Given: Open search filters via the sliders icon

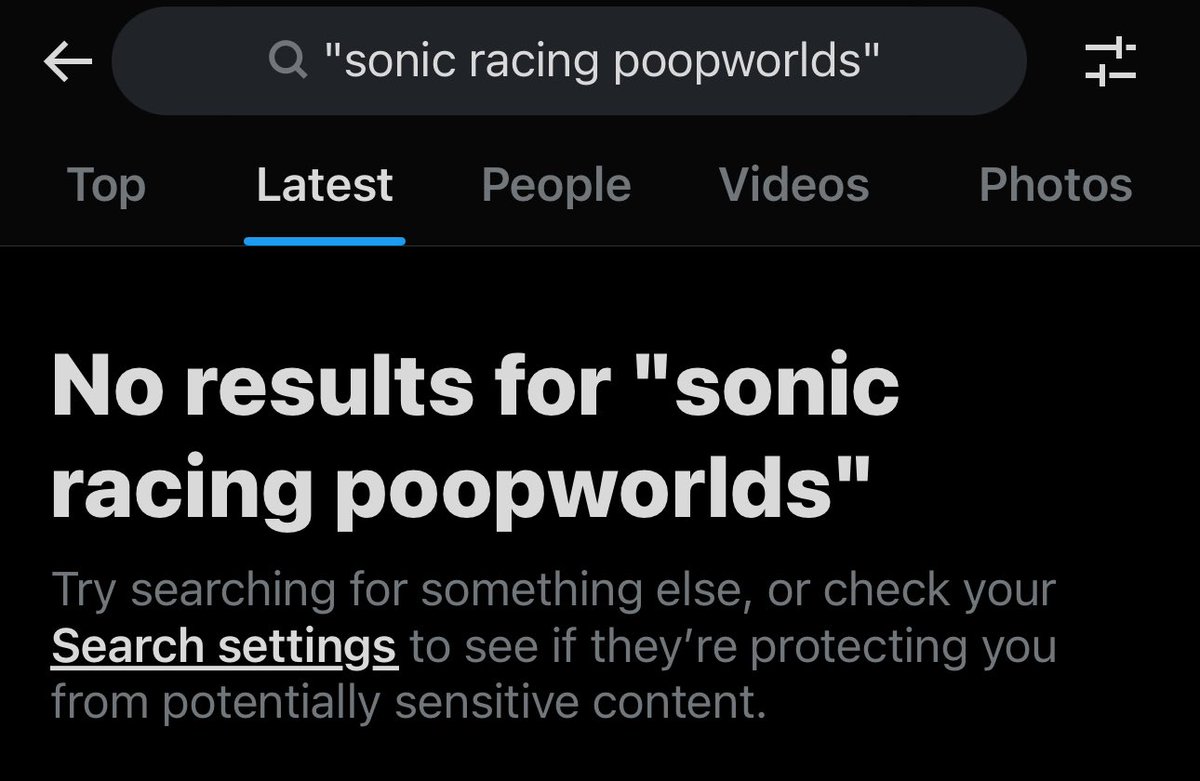Looking at the screenshot, I should pos(1111,62).
